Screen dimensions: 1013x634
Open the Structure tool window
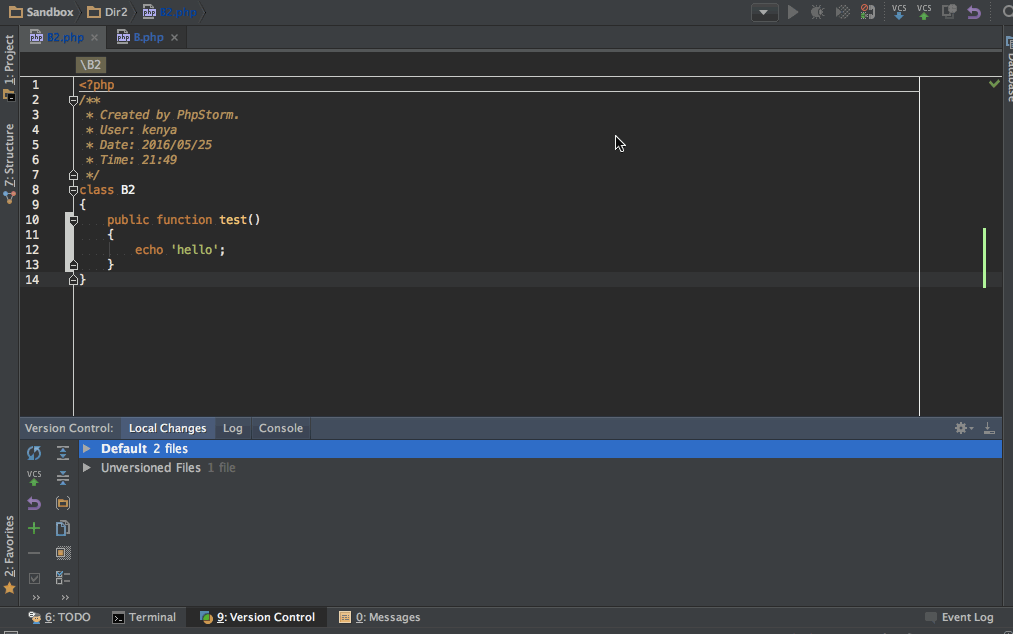[x=9, y=163]
